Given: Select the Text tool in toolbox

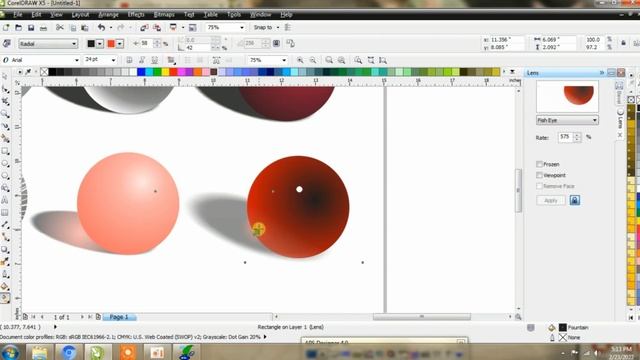Looking at the screenshot, I should click(x=5, y=200).
